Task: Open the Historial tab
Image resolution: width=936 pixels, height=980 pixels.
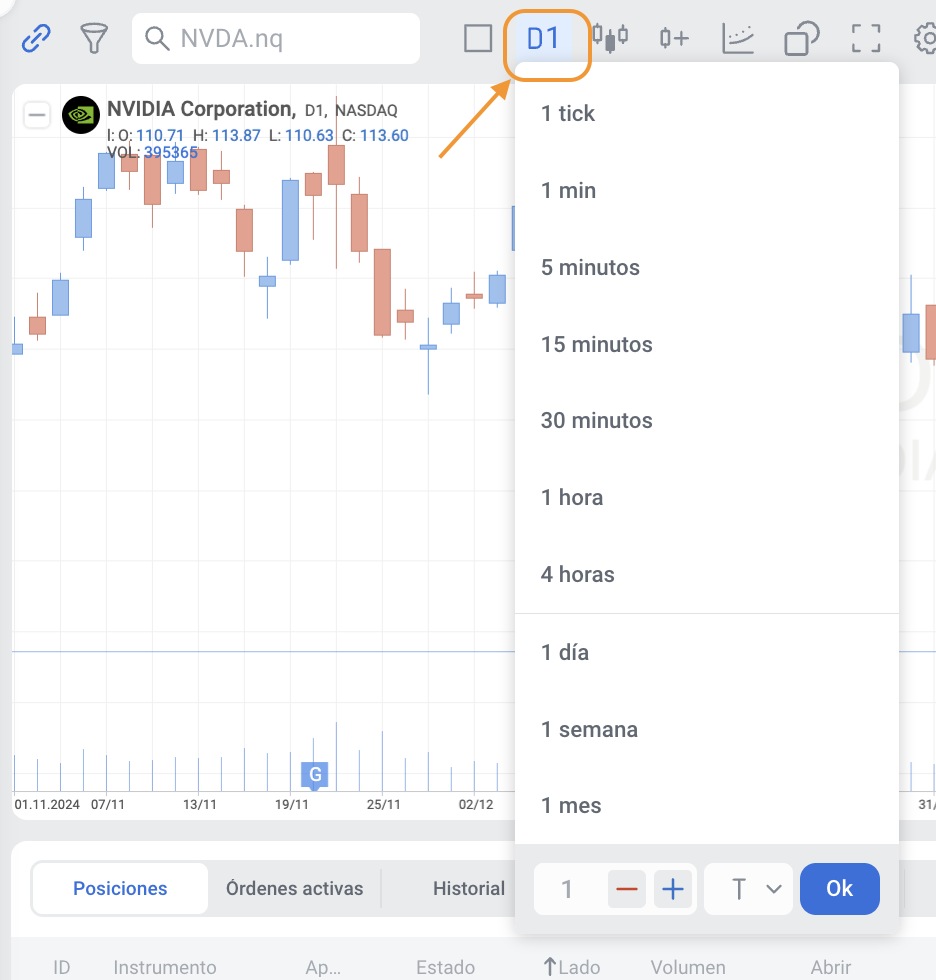Action: [469, 889]
